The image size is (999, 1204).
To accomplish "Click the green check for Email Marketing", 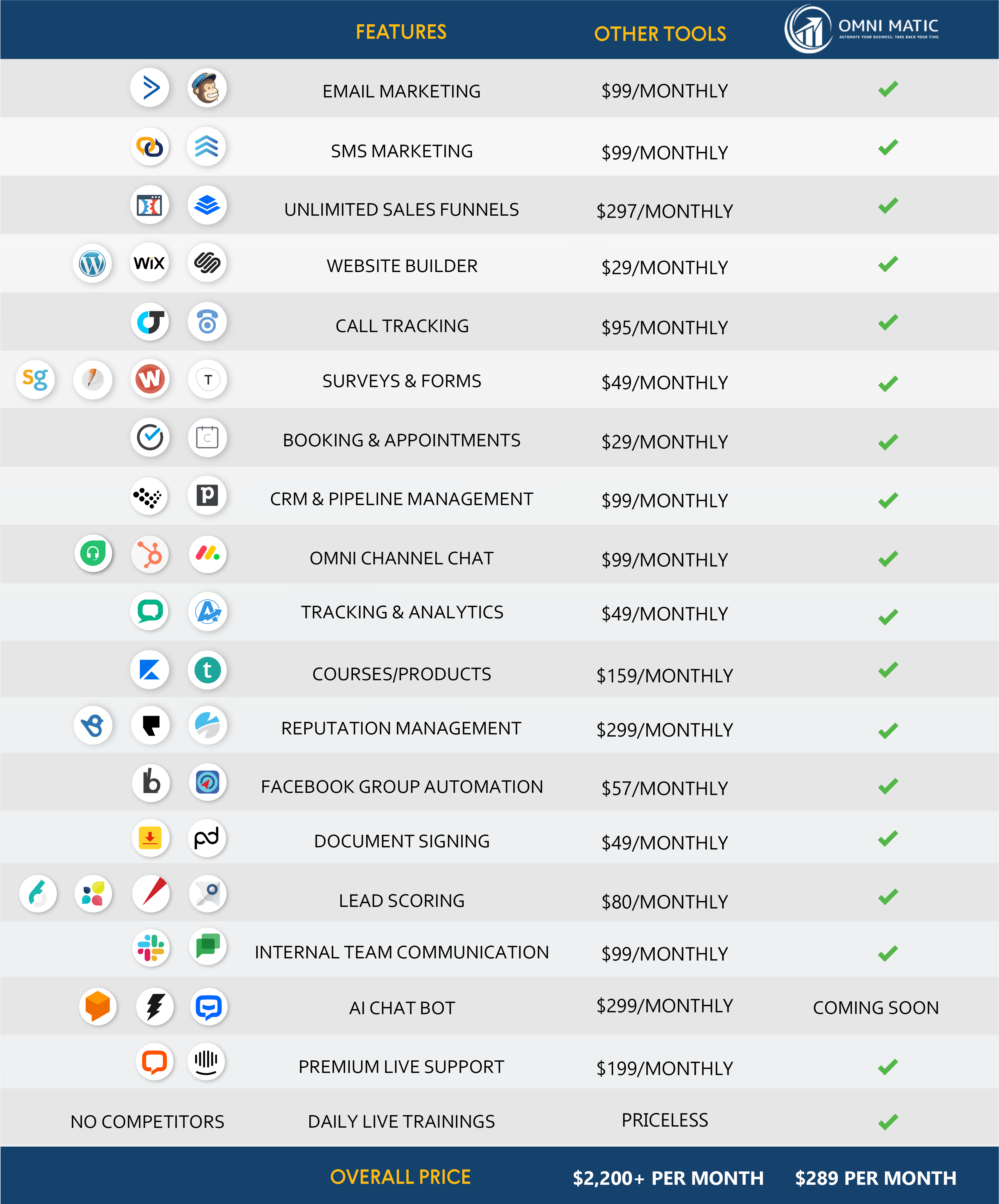I will (888, 89).
